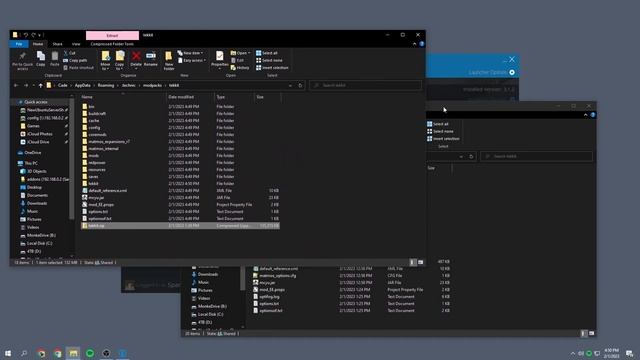Viewport: 640px width, 360px height.
Task: Open the Help icon in front window
Action: pos(422,44)
